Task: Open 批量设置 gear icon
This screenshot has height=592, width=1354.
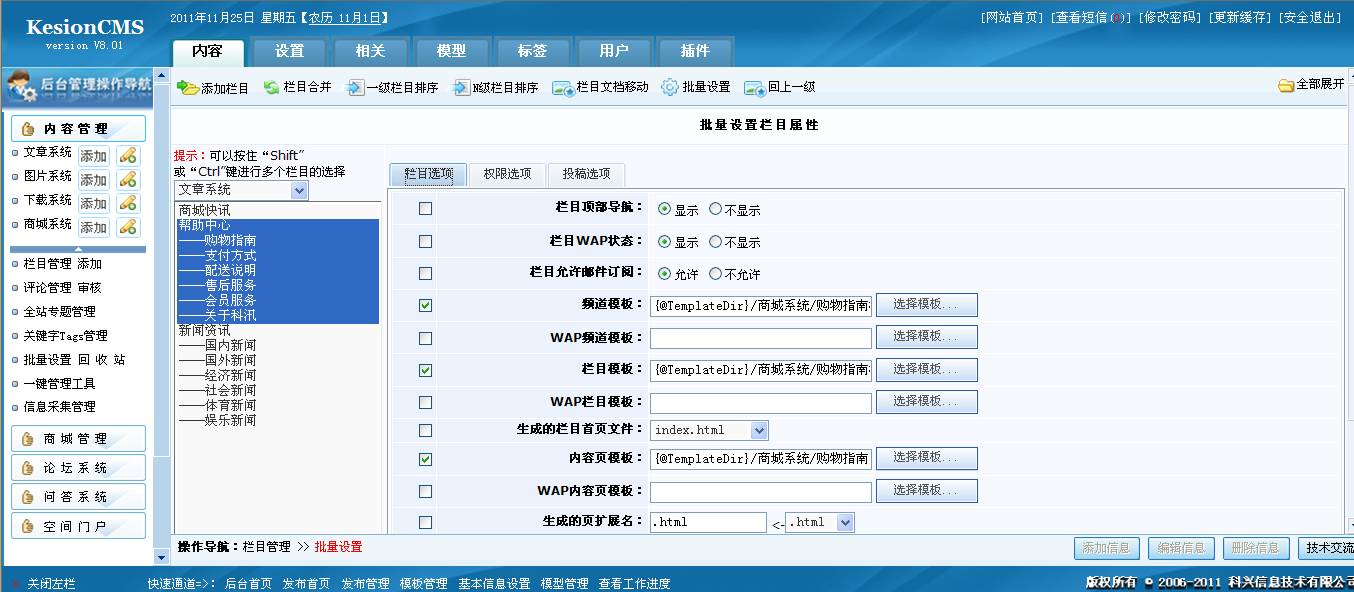Action: (670, 88)
